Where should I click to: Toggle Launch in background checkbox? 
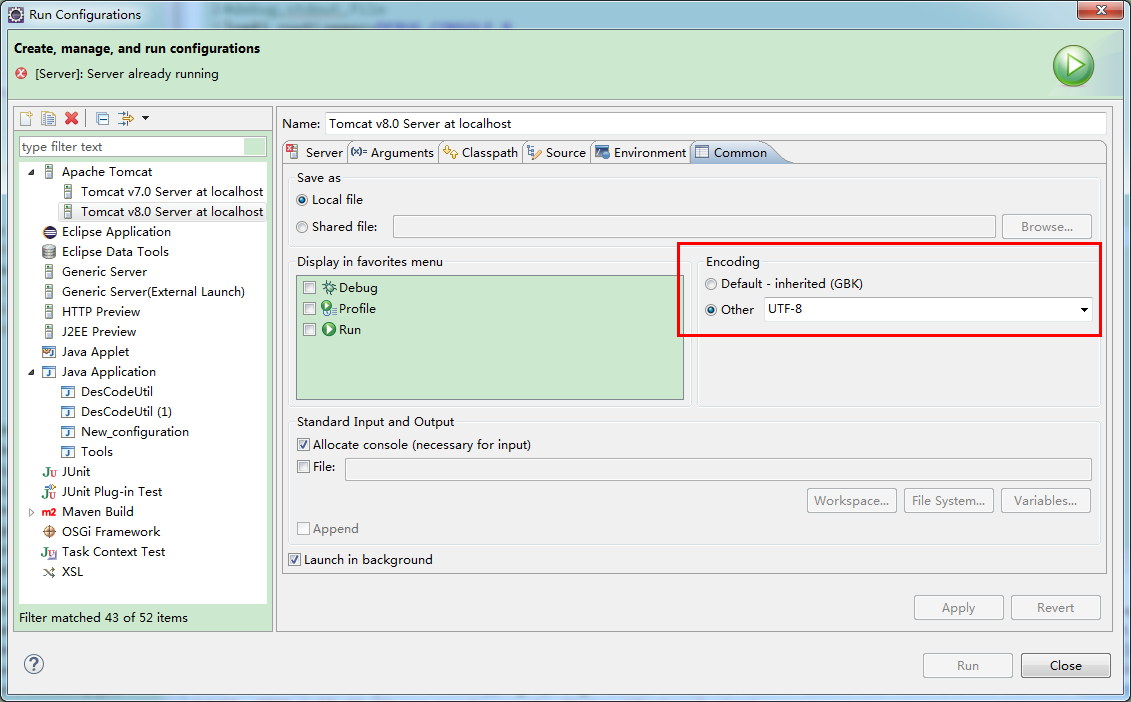pos(294,559)
